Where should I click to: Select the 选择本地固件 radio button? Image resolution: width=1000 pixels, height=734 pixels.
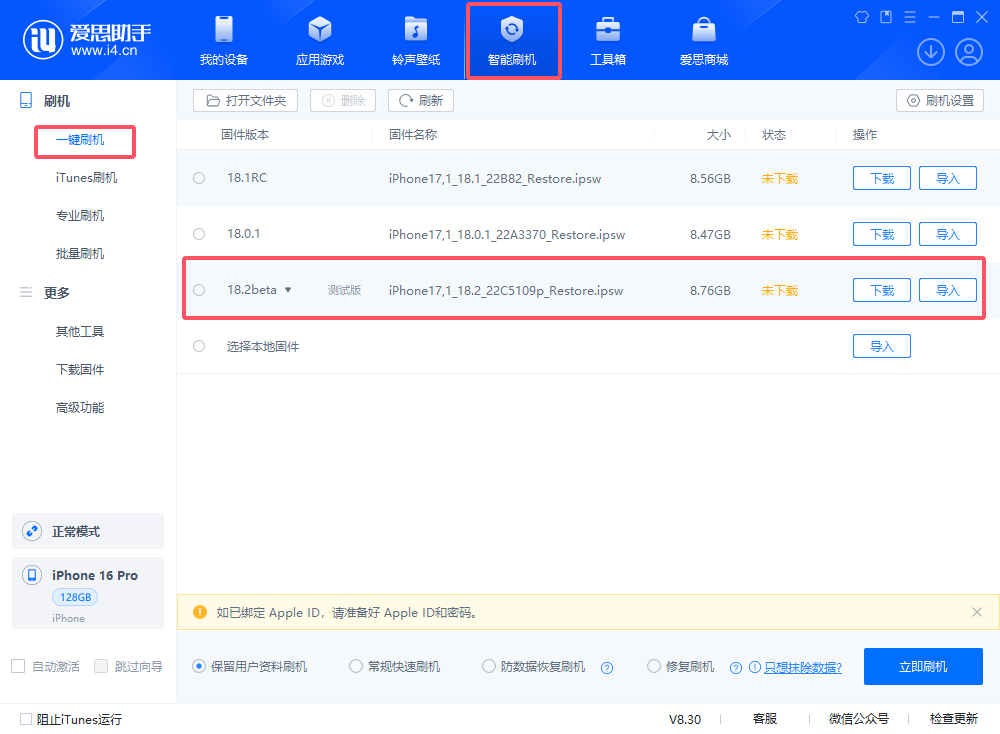coord(199,346)
